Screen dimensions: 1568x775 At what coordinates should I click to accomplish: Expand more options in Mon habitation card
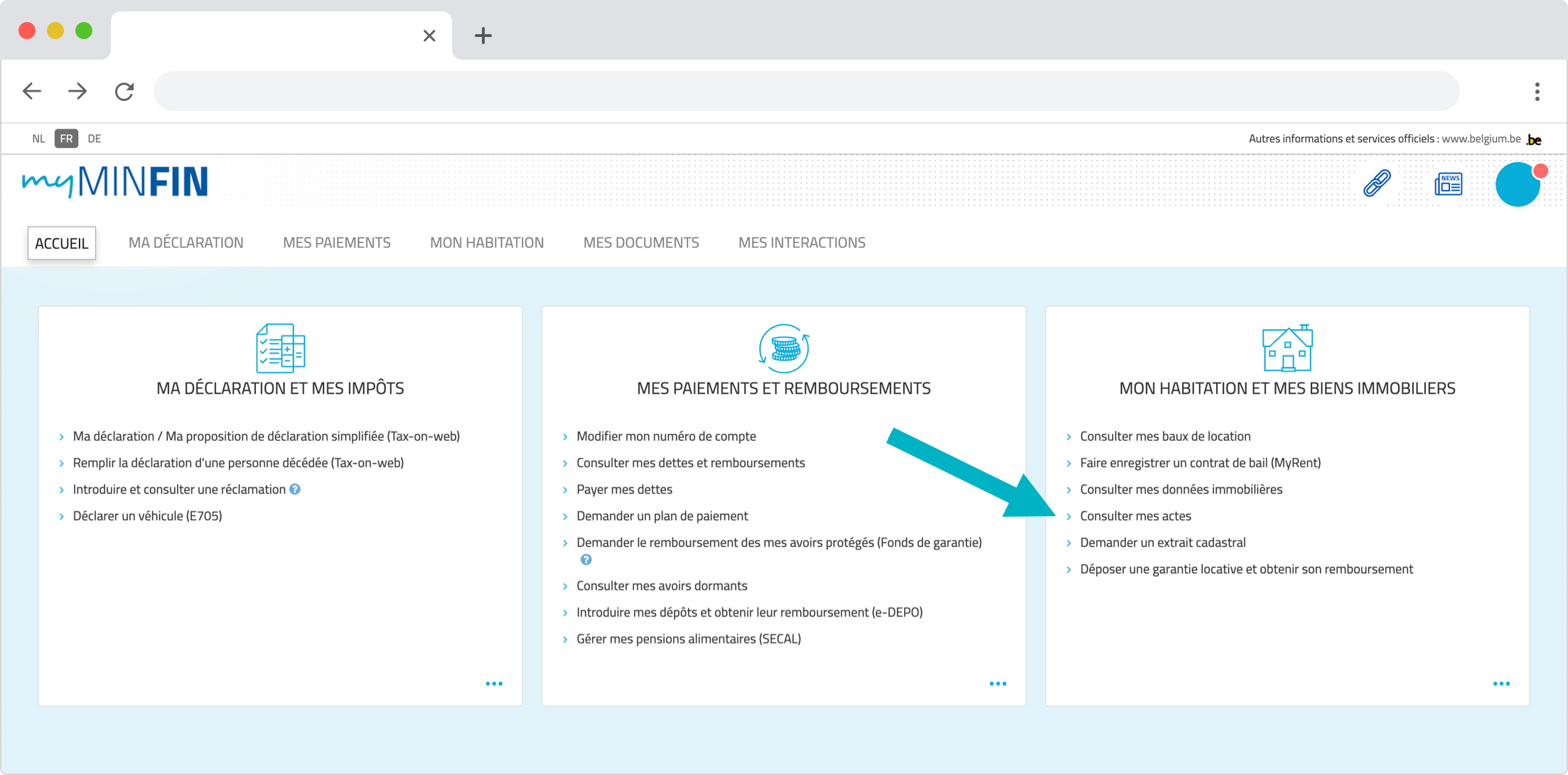pyautogui.click(x=1501, y=684)
